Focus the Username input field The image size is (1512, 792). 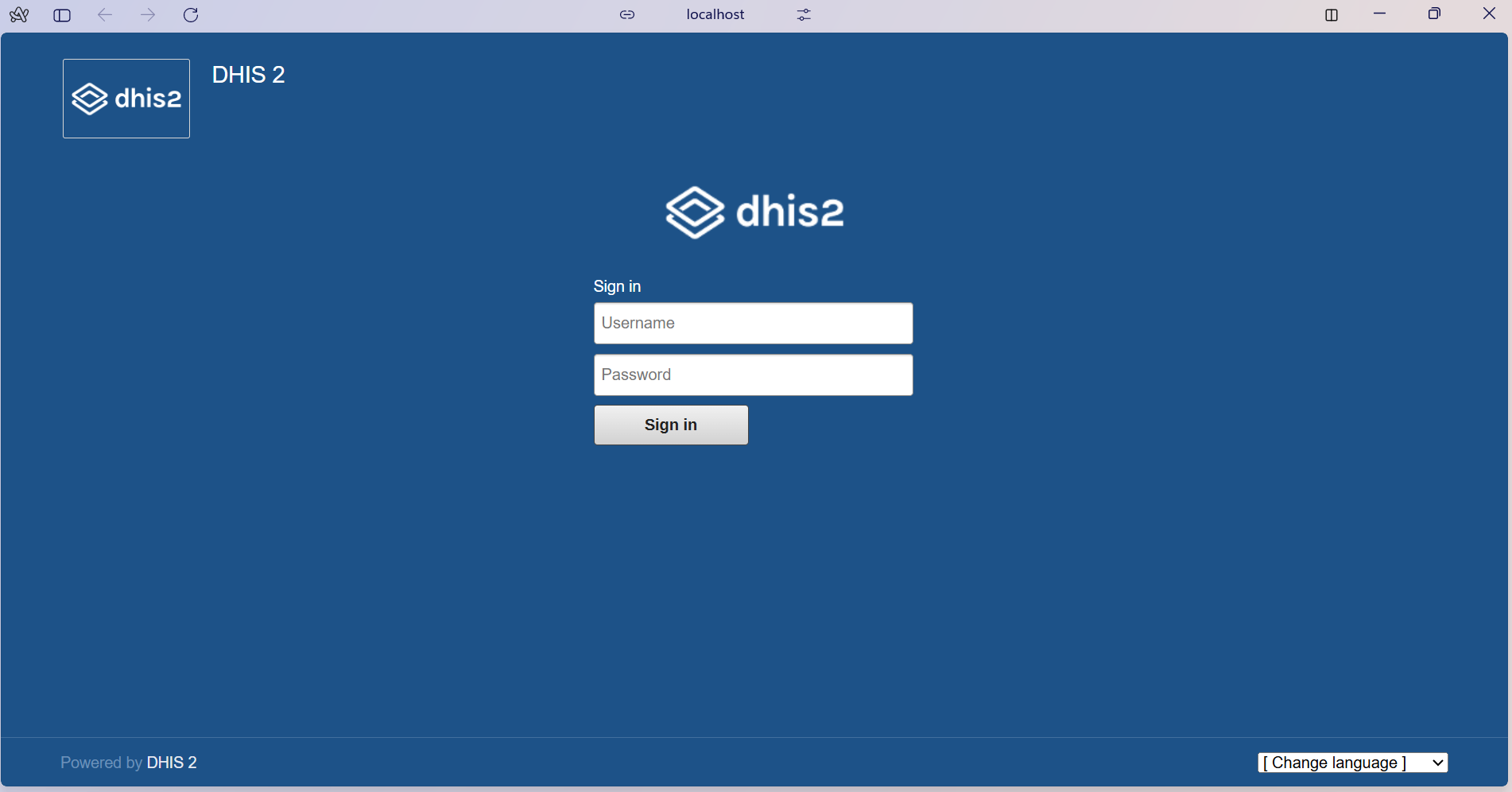[x=754, y=324]
